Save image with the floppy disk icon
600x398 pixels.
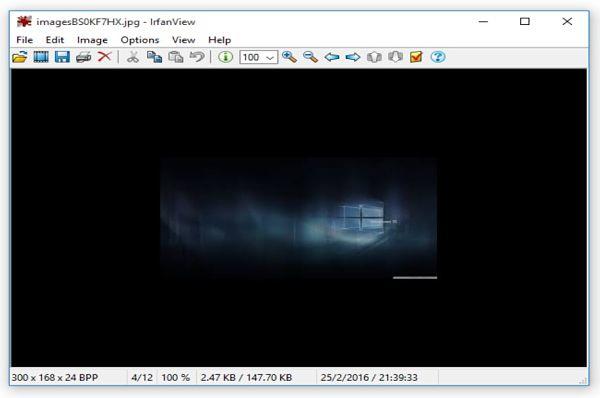click(62, 57)
